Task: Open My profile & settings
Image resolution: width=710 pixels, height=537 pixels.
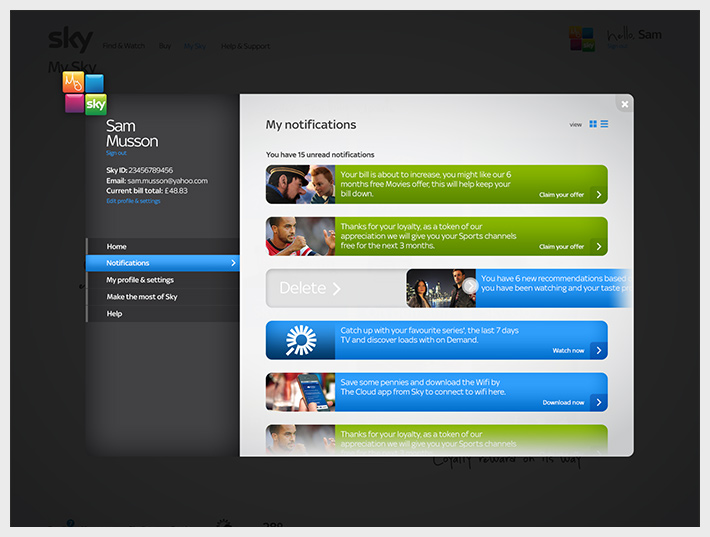Action: [163, 280]
